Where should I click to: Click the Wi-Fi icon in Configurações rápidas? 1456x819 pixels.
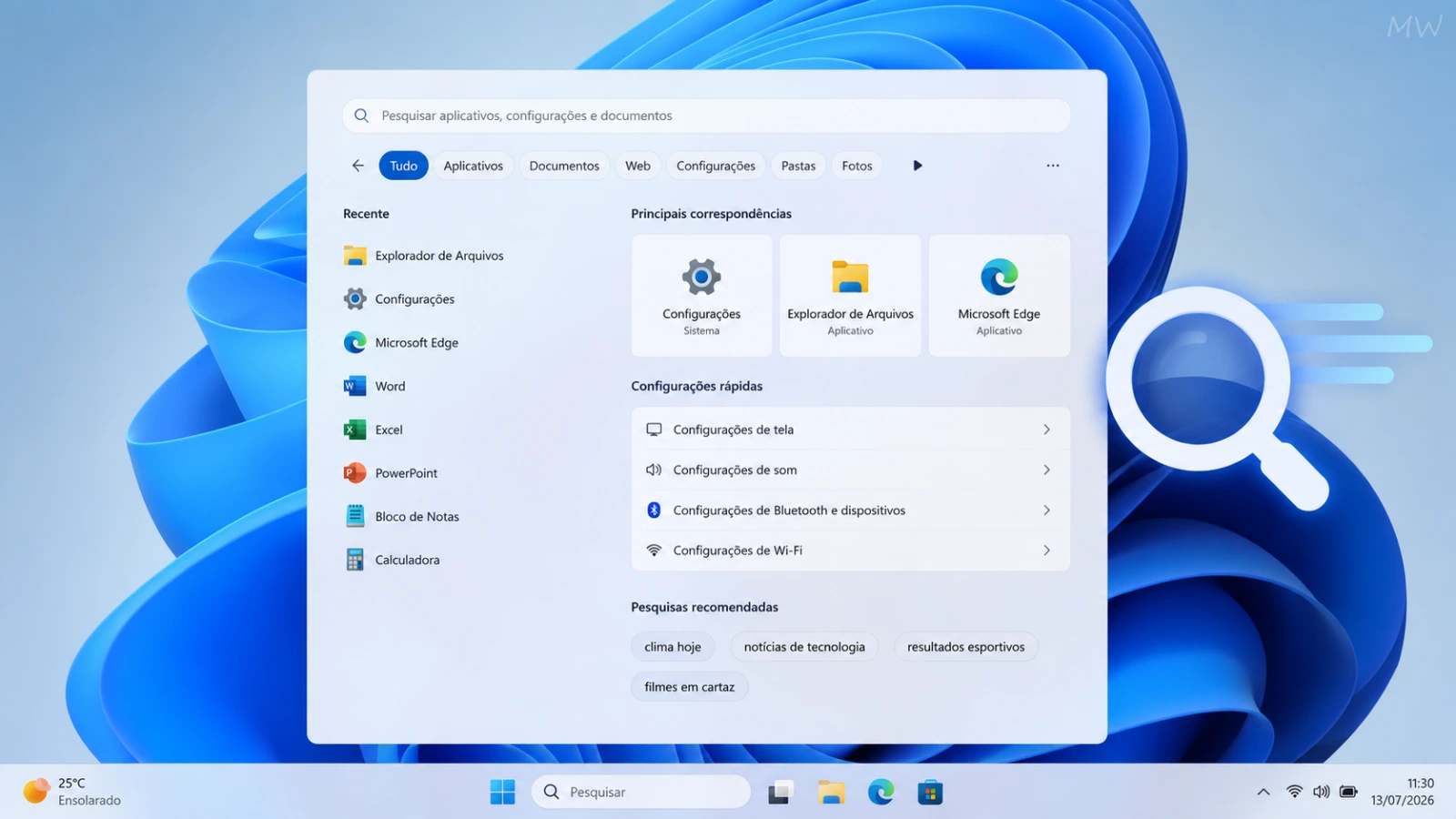653,551
